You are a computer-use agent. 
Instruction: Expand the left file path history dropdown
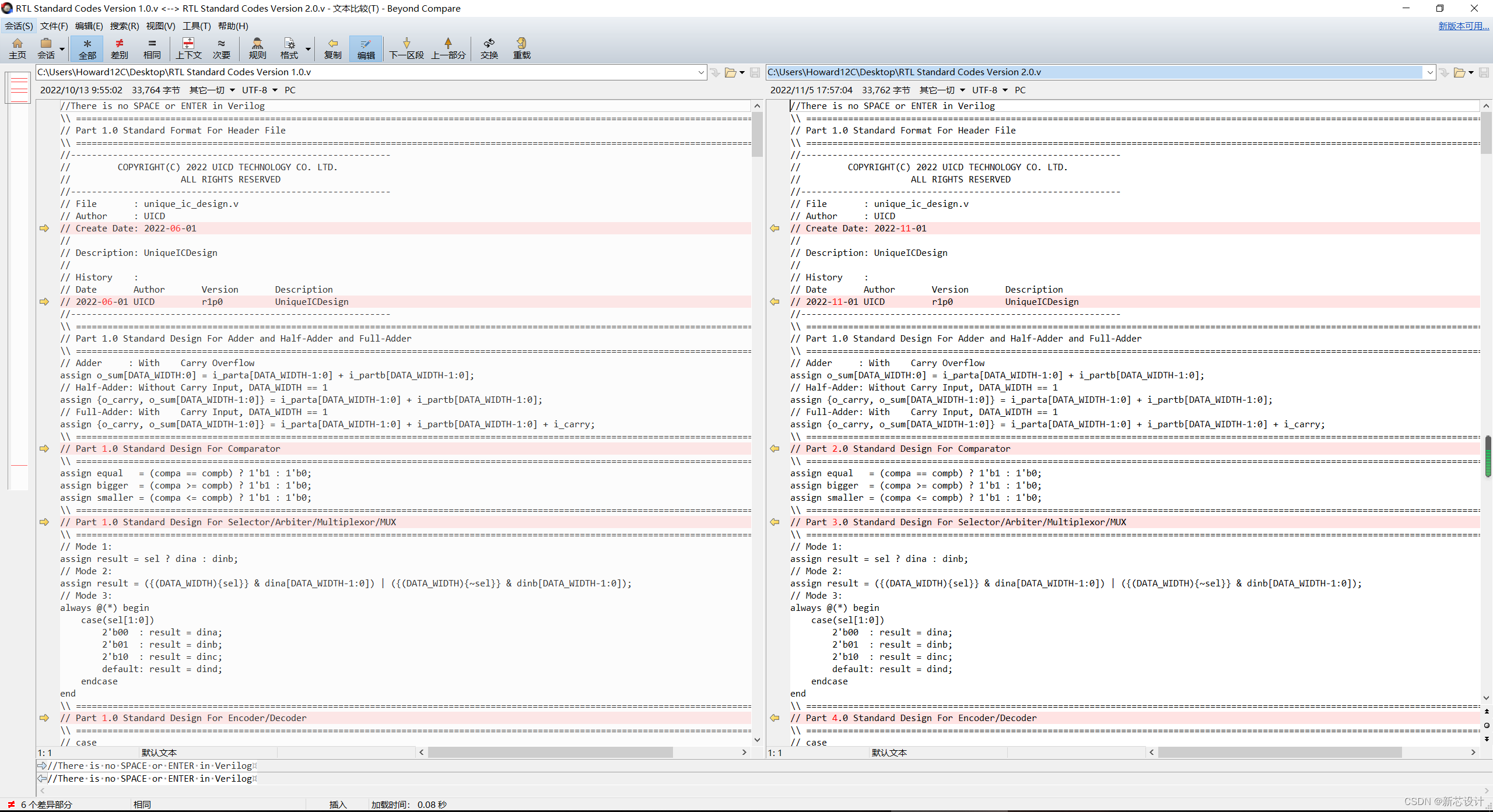pos(701,72)
